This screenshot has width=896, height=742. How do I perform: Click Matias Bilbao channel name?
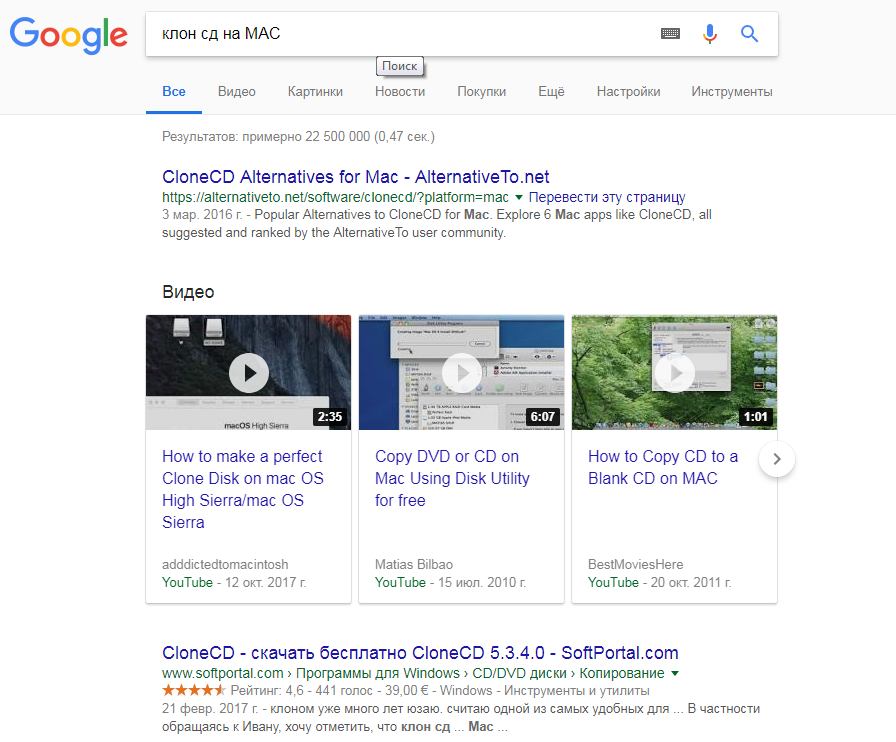[x=414, y=565]
